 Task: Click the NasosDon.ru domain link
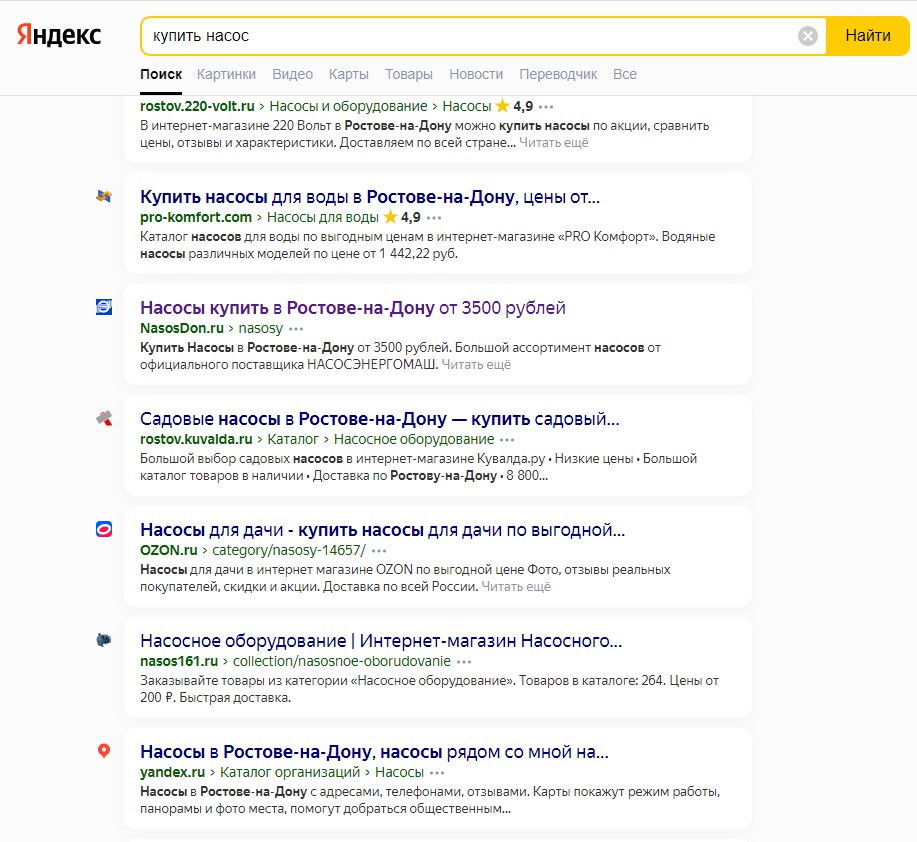[x=182, y=329]
